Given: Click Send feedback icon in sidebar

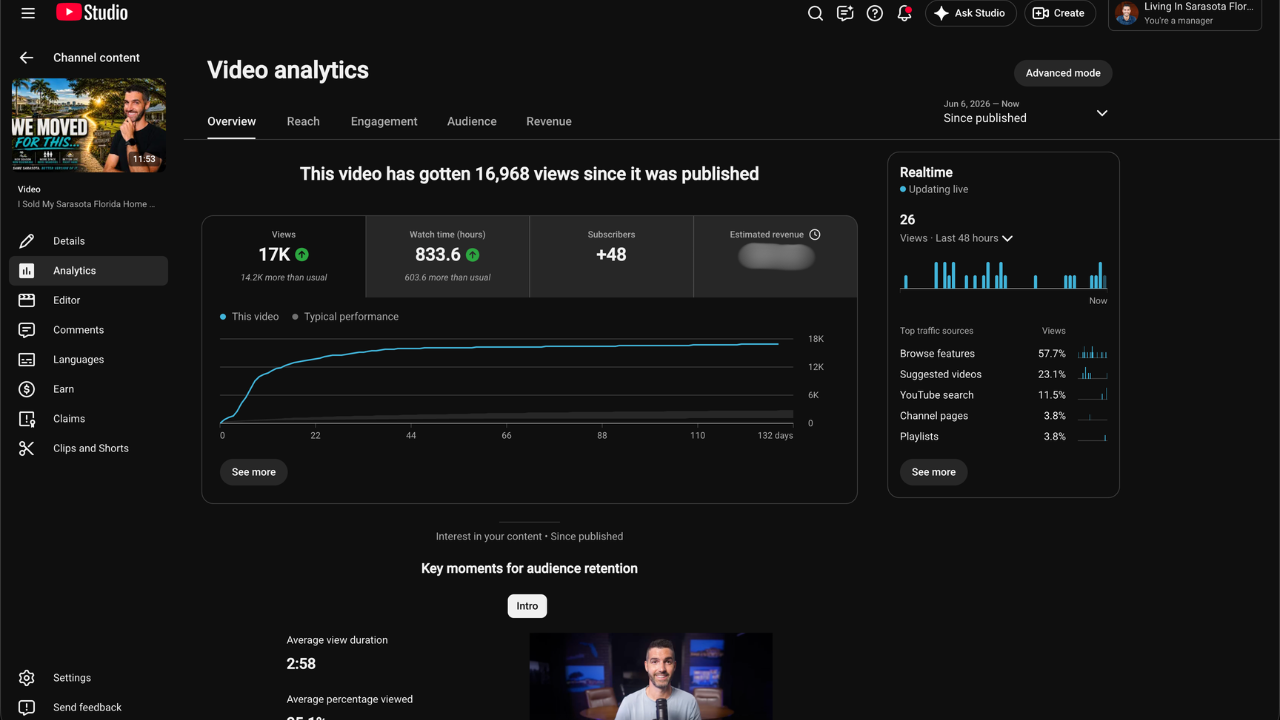Looking at the screenshot, I should (x=27, y=707).
